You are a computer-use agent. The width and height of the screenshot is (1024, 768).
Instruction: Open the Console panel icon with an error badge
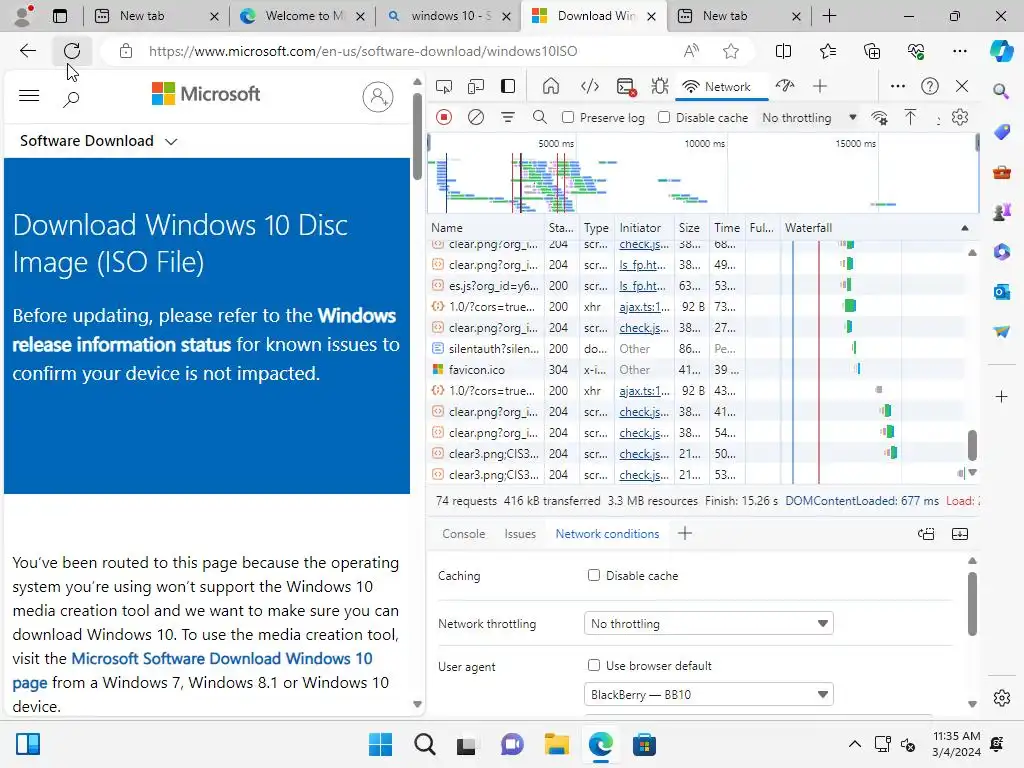point(626,86)
